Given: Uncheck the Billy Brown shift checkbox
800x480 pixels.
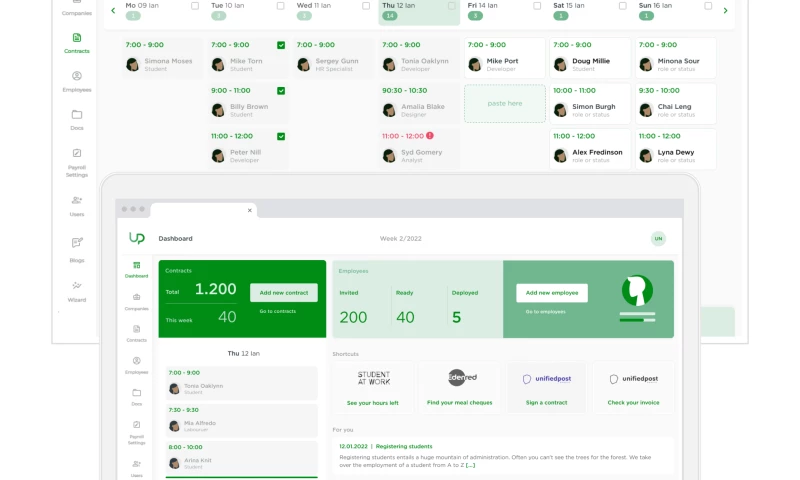Looking at the screenshot, I should [281, 90].
